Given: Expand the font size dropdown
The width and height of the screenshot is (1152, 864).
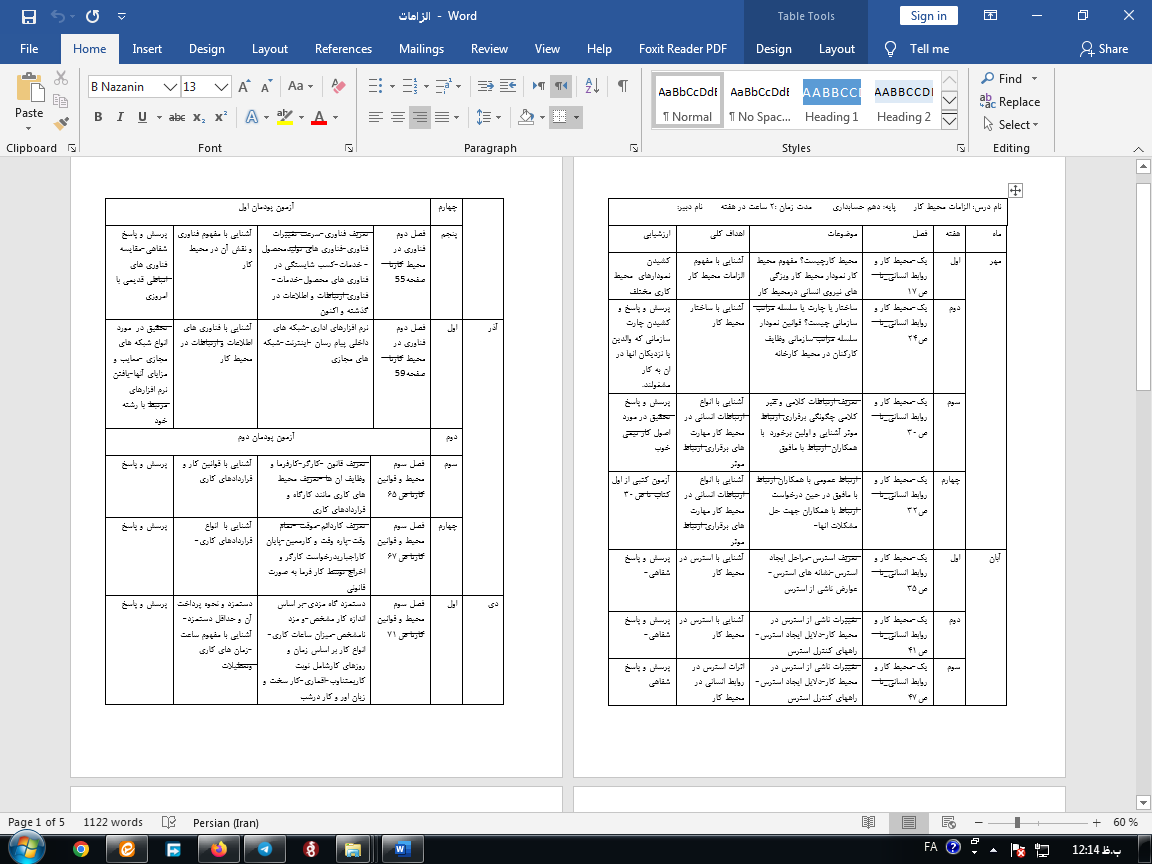Looking at the screenshot, I should 222,87.
